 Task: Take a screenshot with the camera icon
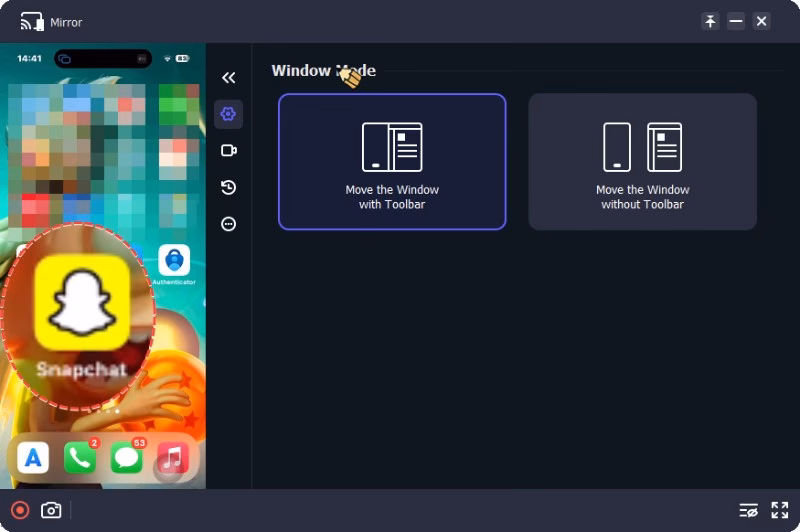(x=51, y=510)
